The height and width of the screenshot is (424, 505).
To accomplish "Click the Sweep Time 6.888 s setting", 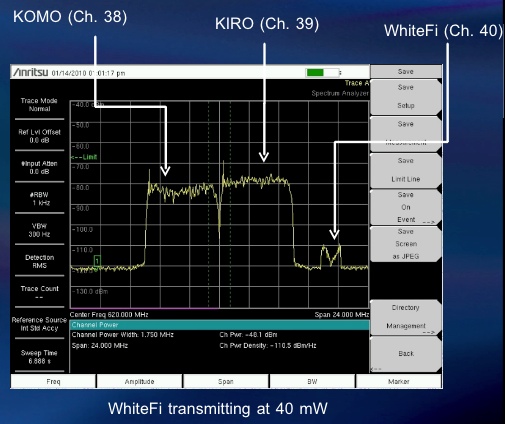I will tap(39, 357).
